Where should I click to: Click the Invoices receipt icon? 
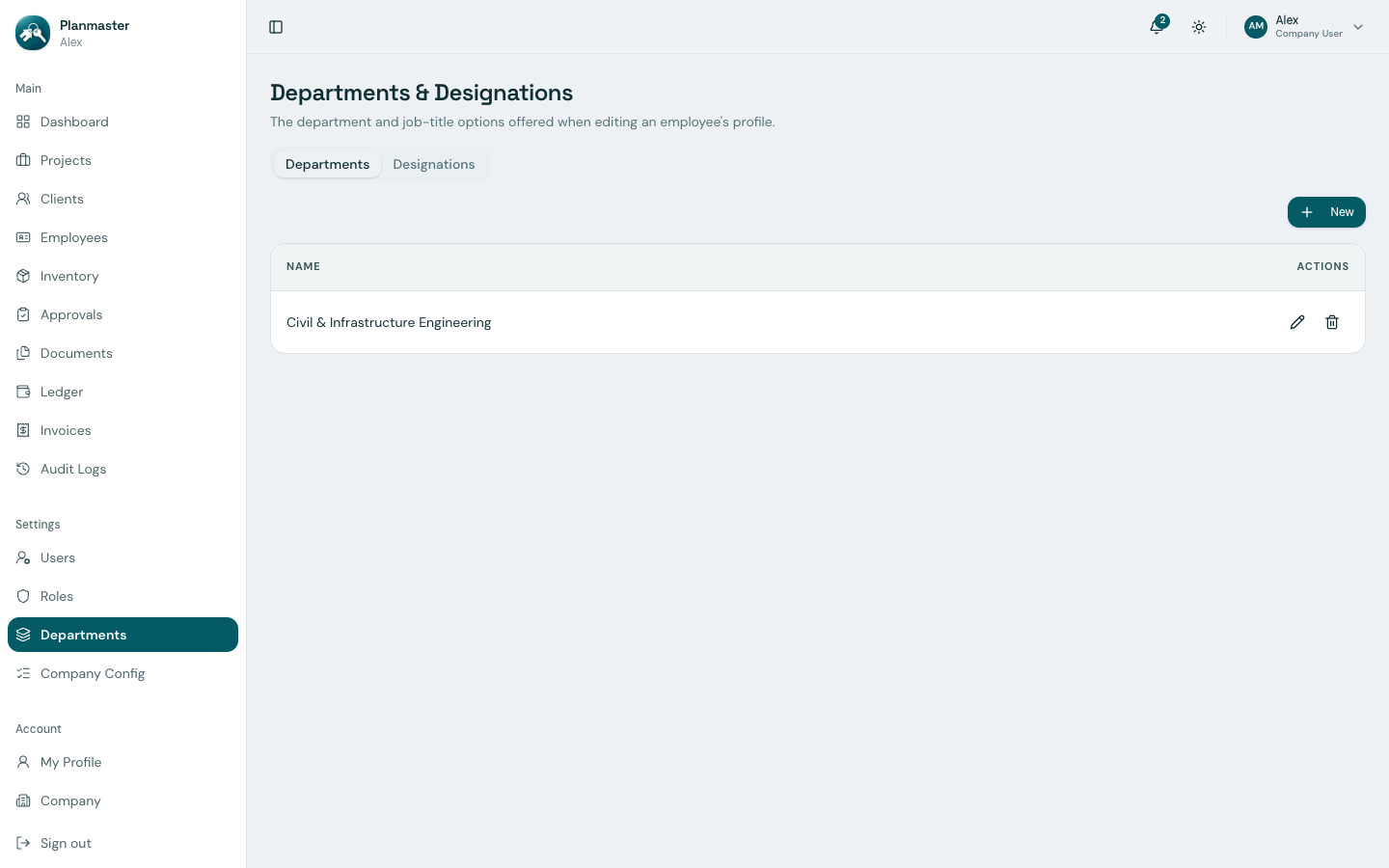[x=23, y=430]
